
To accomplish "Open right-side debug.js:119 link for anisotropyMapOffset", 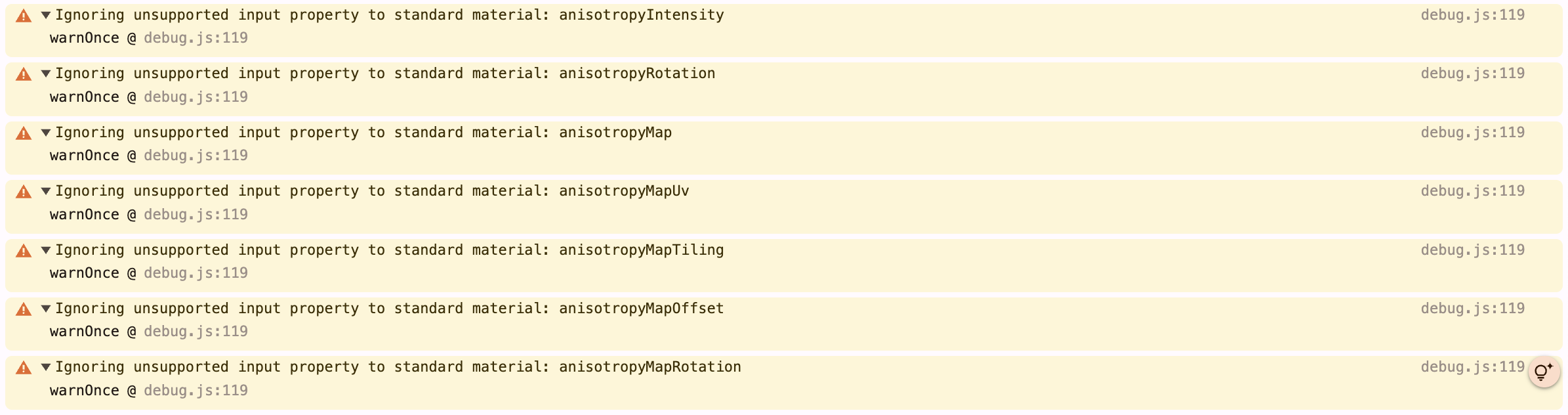I will [x=1472, y=309].
